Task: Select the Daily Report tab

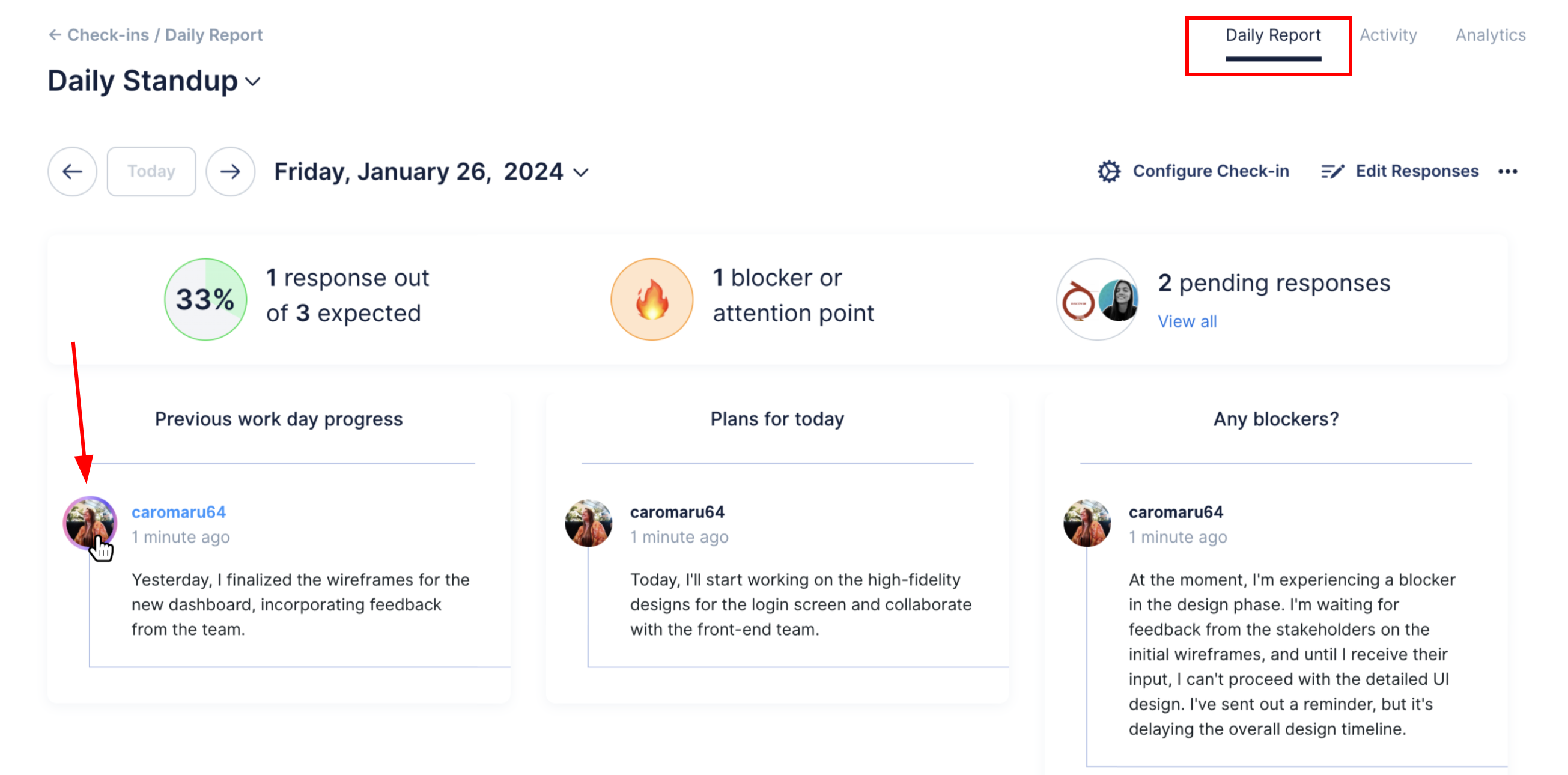Action: [1273, 35]
